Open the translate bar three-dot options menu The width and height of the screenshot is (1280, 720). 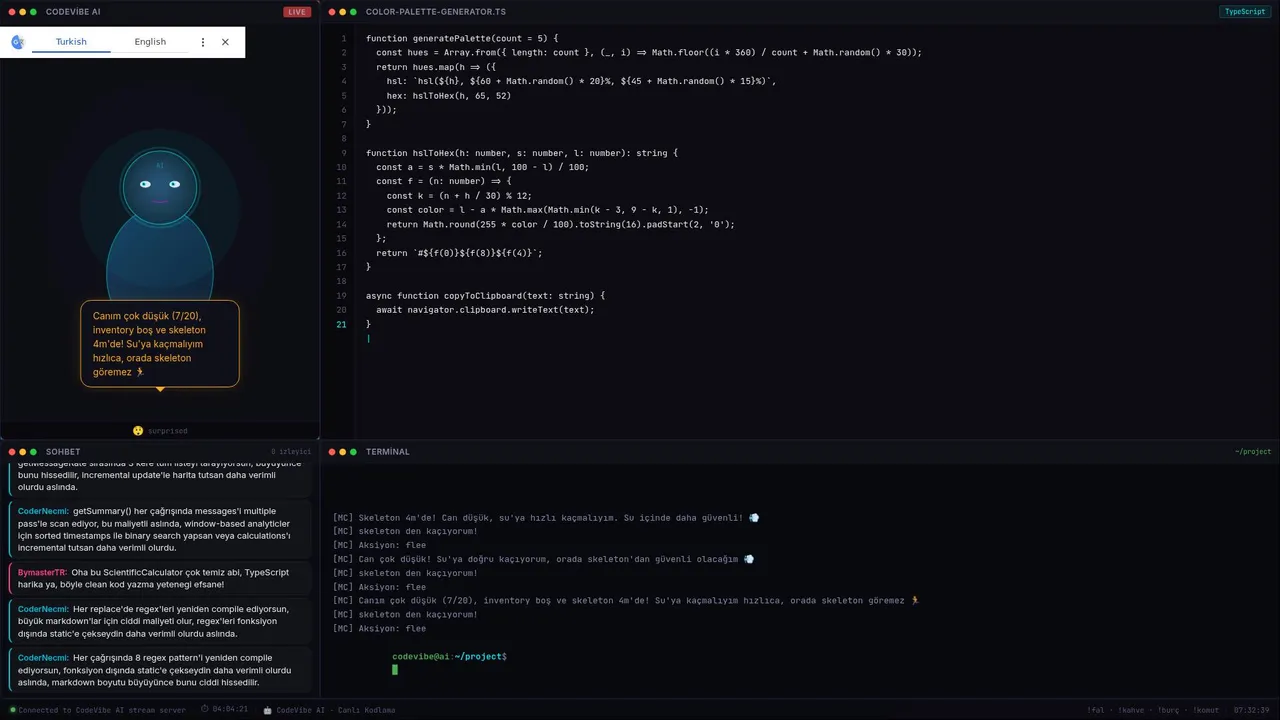203,42
